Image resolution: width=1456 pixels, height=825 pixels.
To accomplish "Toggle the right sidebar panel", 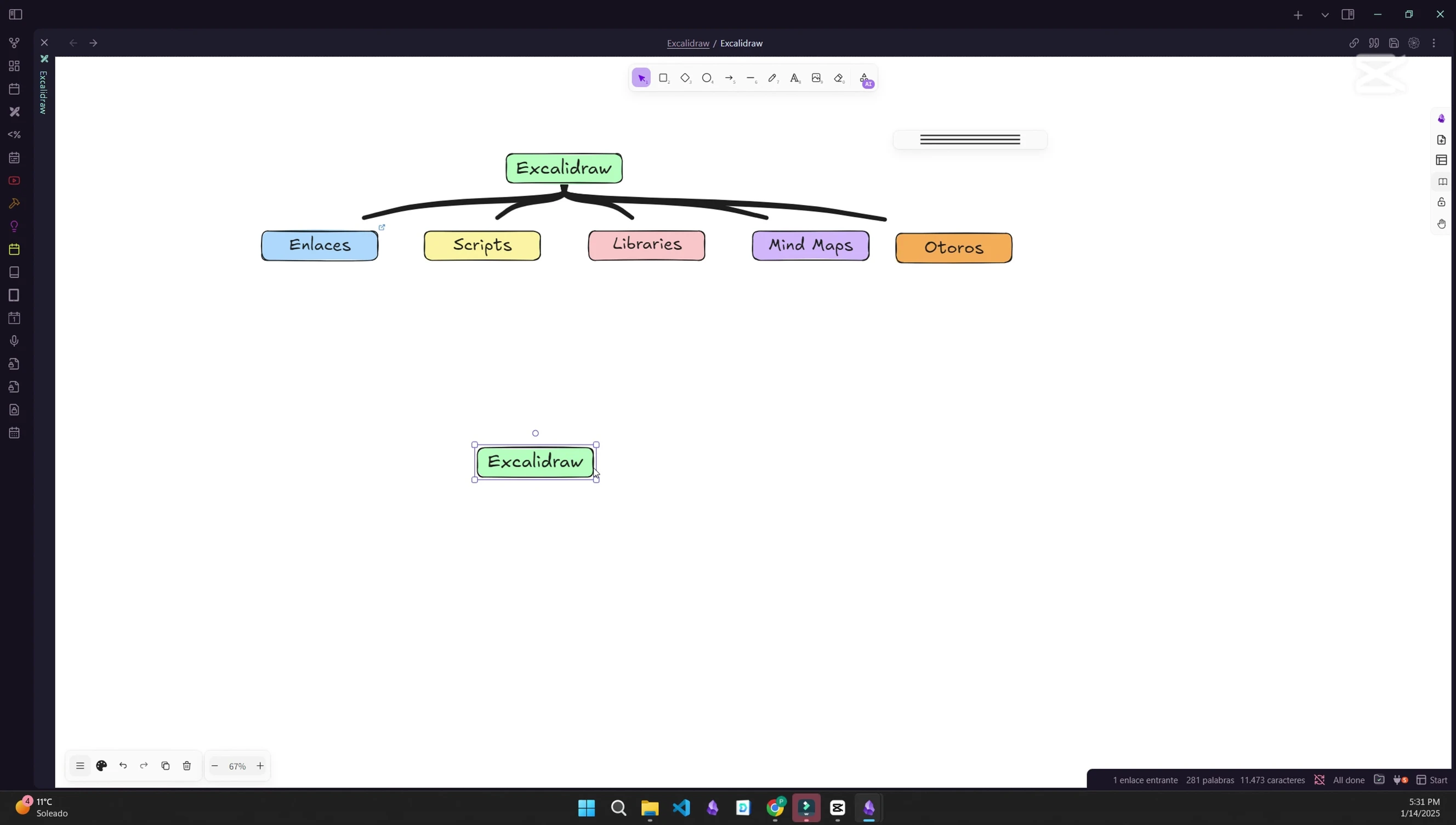I will coord(1348,15).
